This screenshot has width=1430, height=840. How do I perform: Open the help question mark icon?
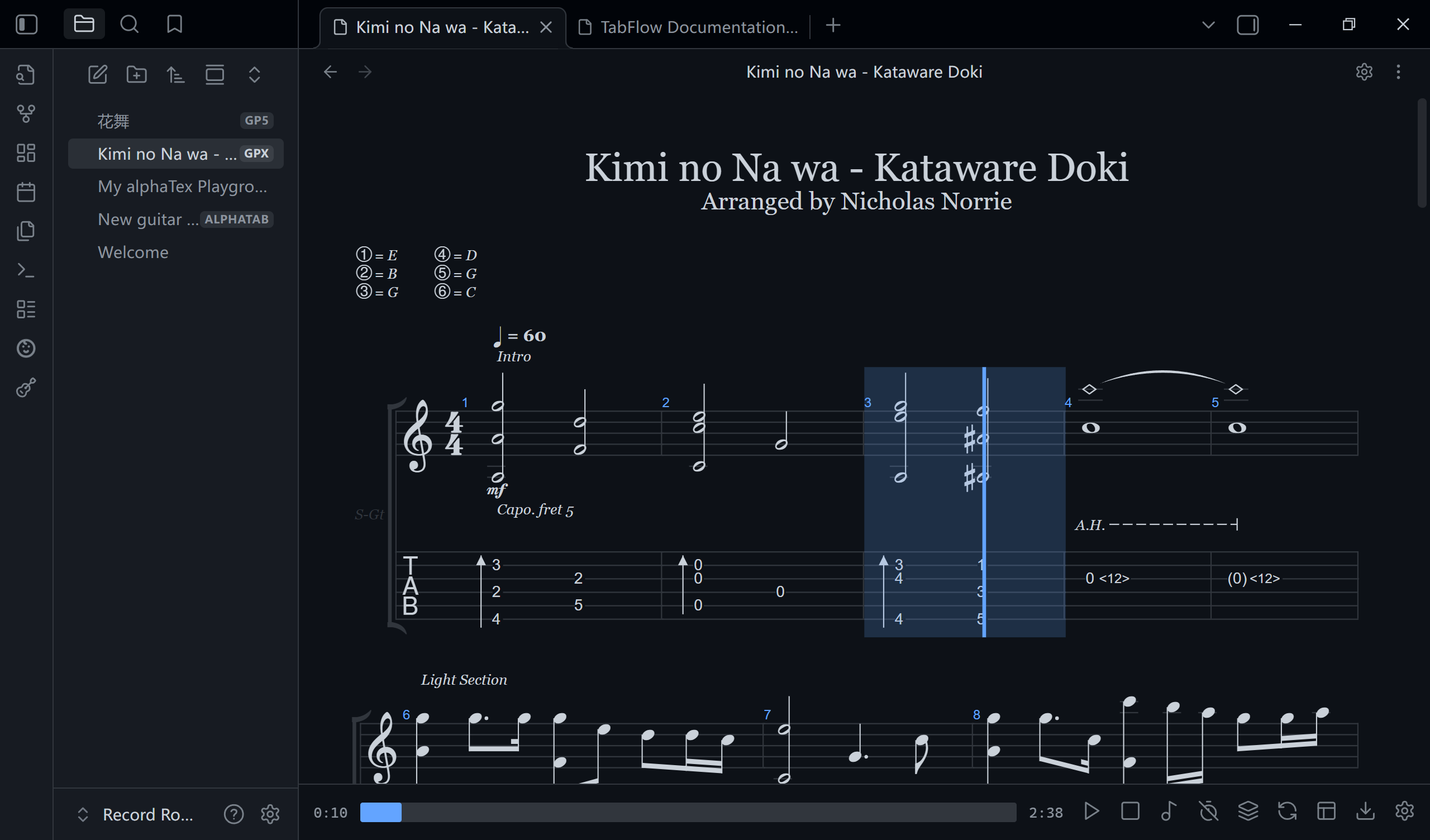(234, 814)
